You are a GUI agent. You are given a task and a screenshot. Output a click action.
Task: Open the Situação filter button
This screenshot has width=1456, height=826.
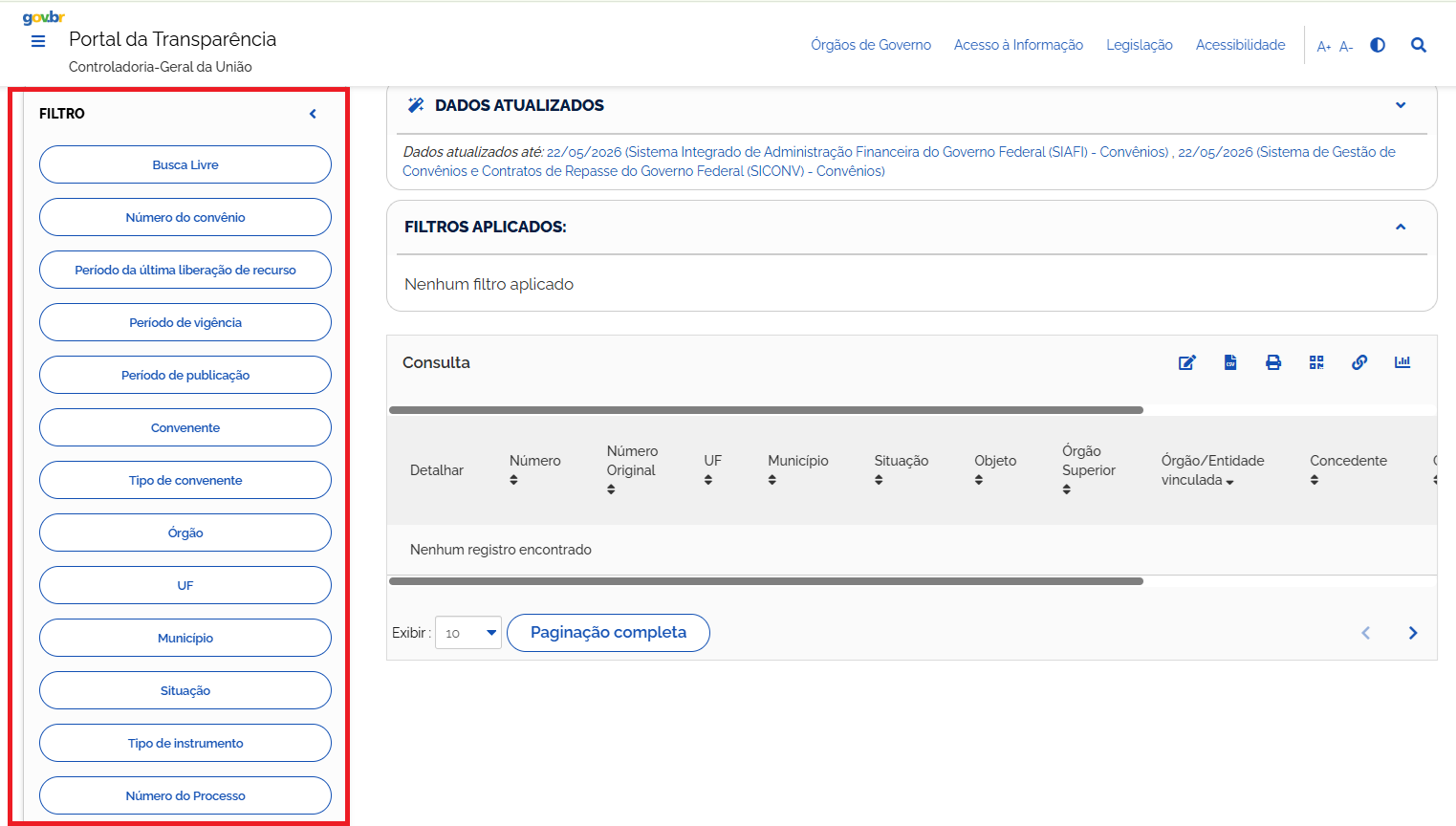click(x=185, y=690)
